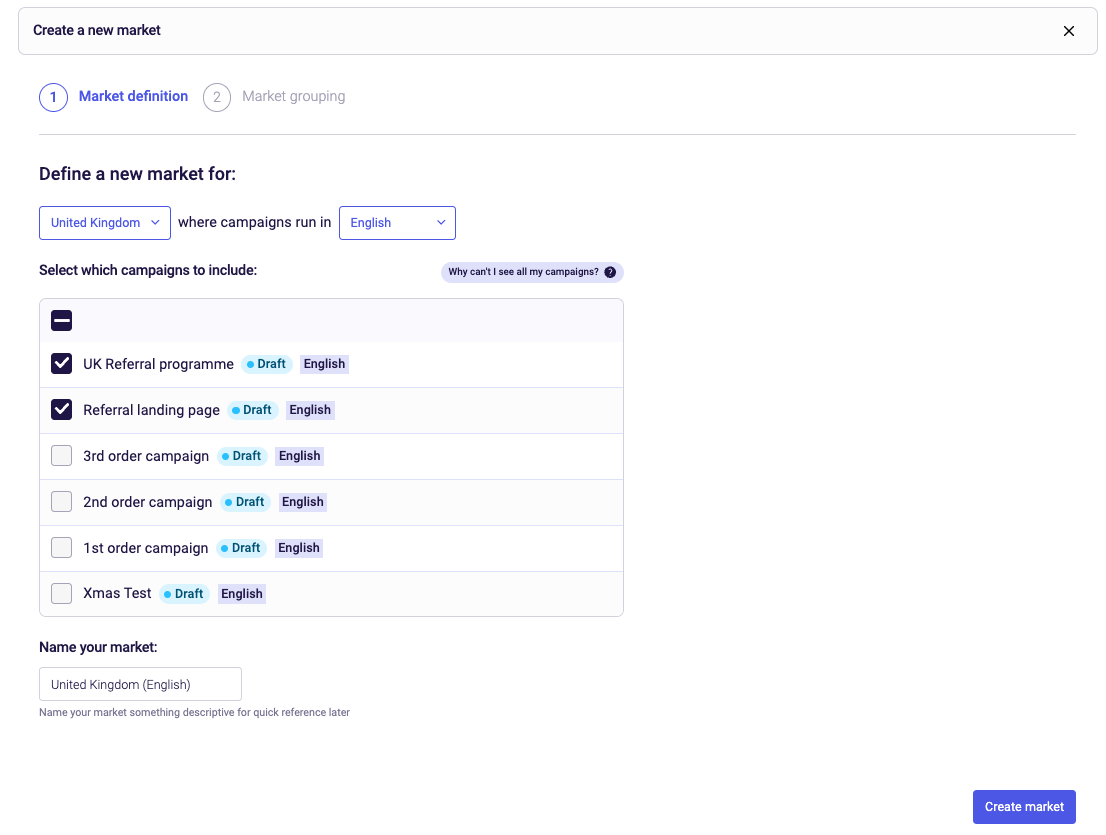Image resolution: width=1106 pixels, height=835 pixels.
Task: Open Why can't I see all my campaigns
Action: click(x=532, y=272)
